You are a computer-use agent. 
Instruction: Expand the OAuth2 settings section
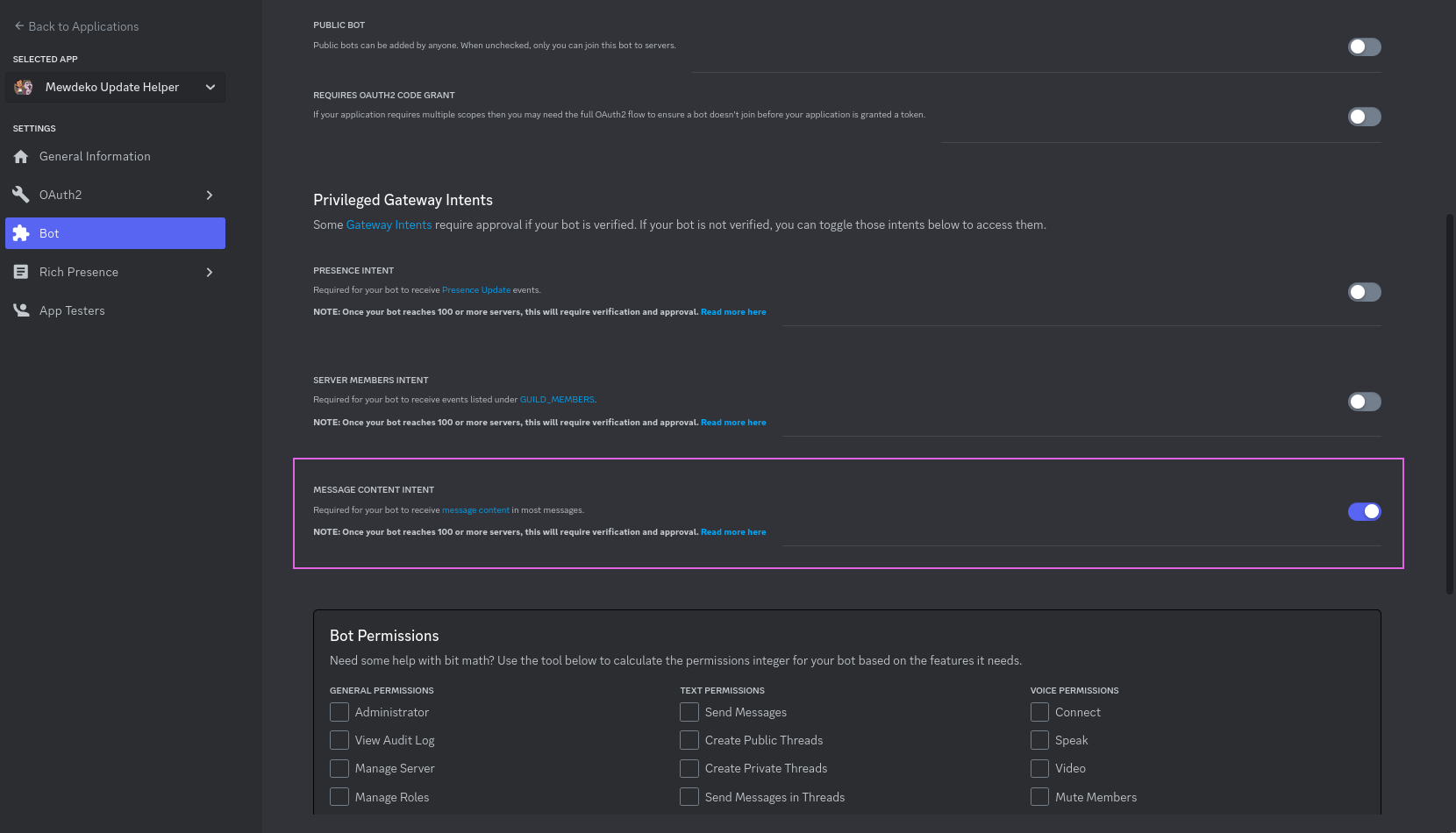click(x=210, y=194)
